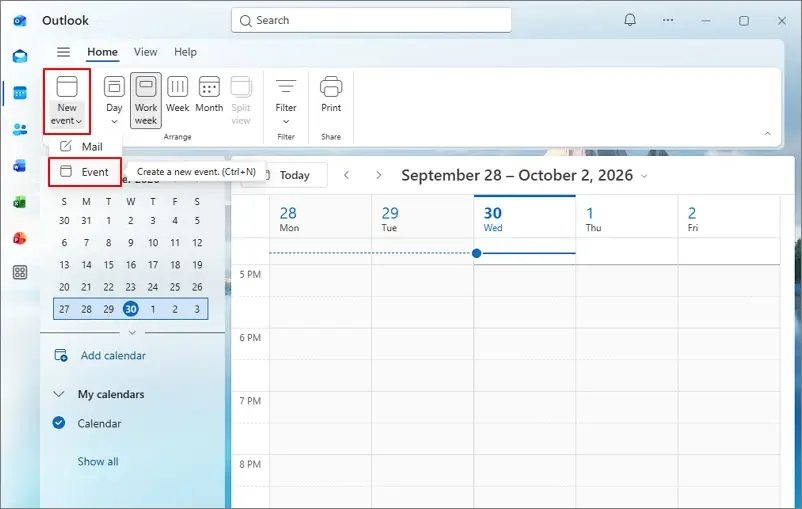
Task: Open the People contacts icon in the sidebar
Action: coord(20,129)
